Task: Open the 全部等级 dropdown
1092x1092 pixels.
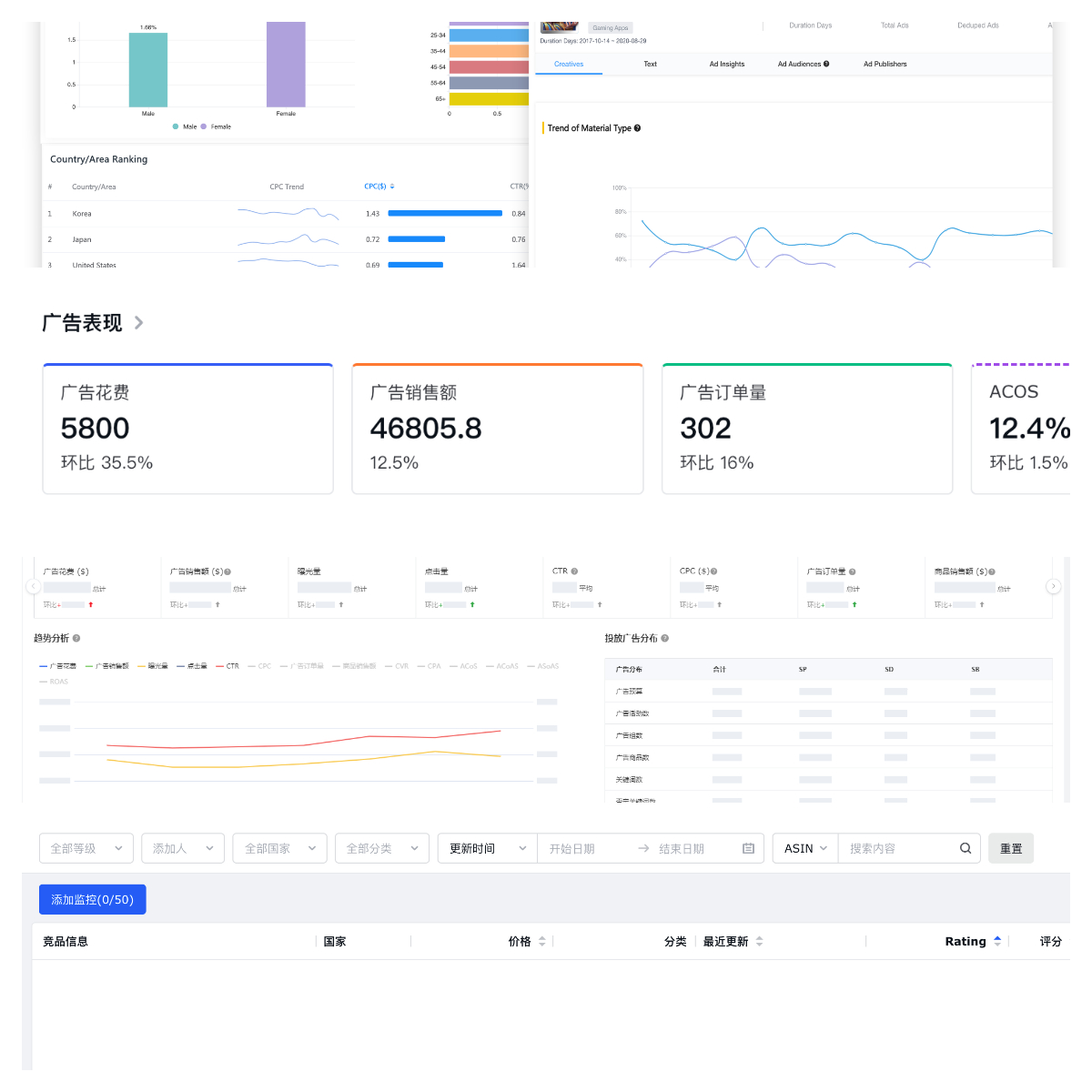Action: click(x=86, y=848)
